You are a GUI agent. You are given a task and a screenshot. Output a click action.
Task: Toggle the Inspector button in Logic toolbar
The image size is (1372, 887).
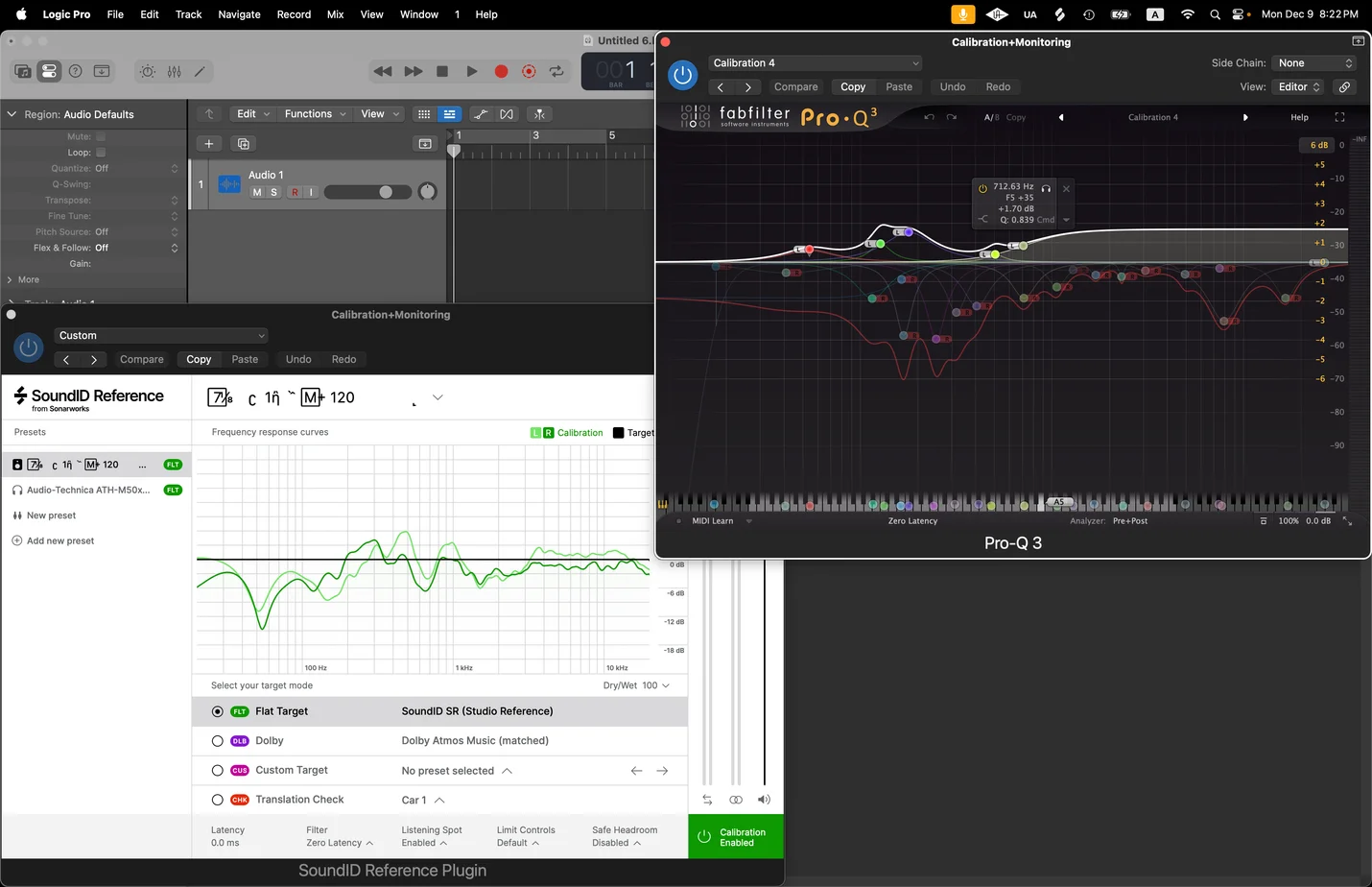click(49, 71)
